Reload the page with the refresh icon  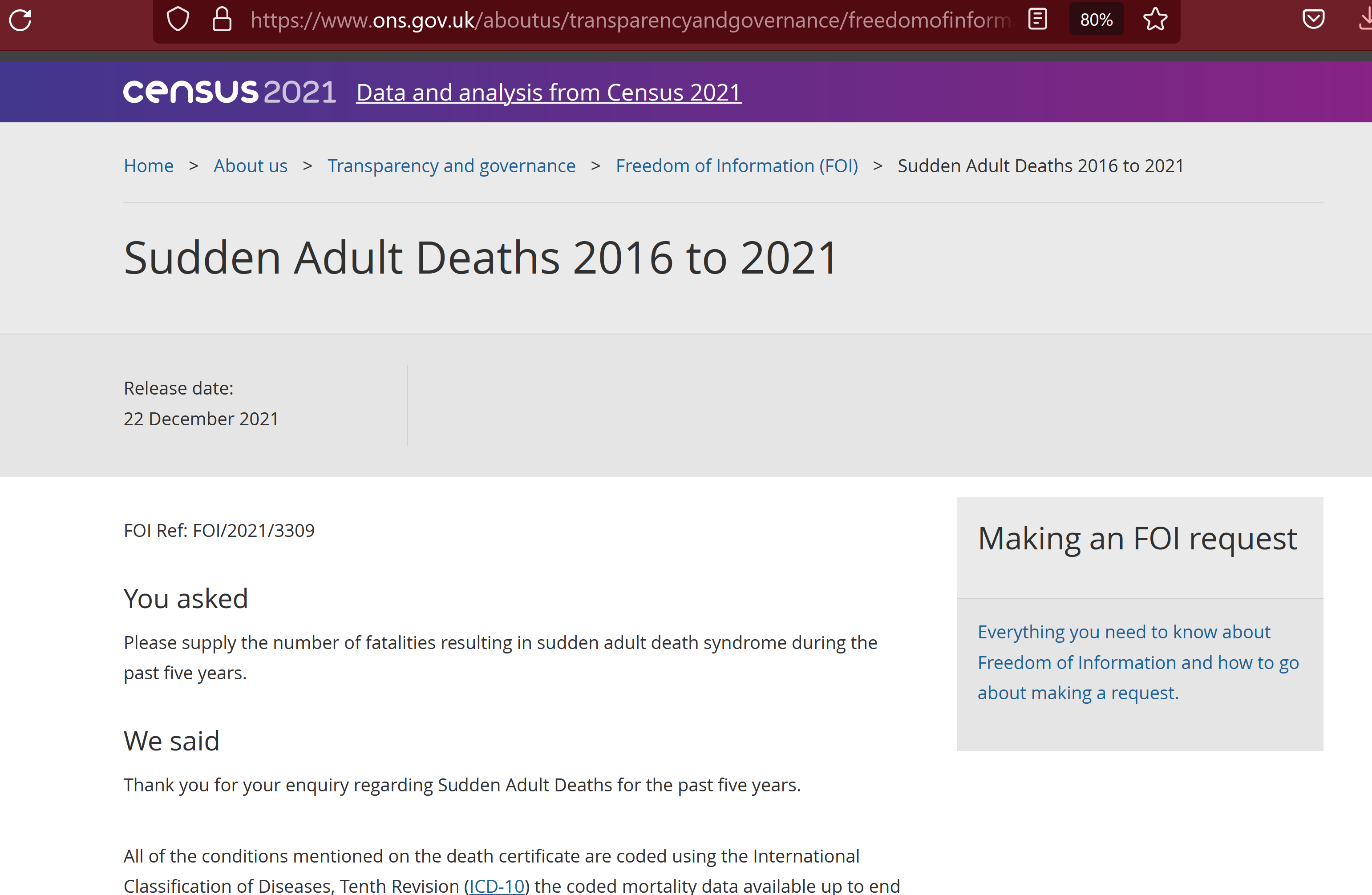tap(21, 20)
